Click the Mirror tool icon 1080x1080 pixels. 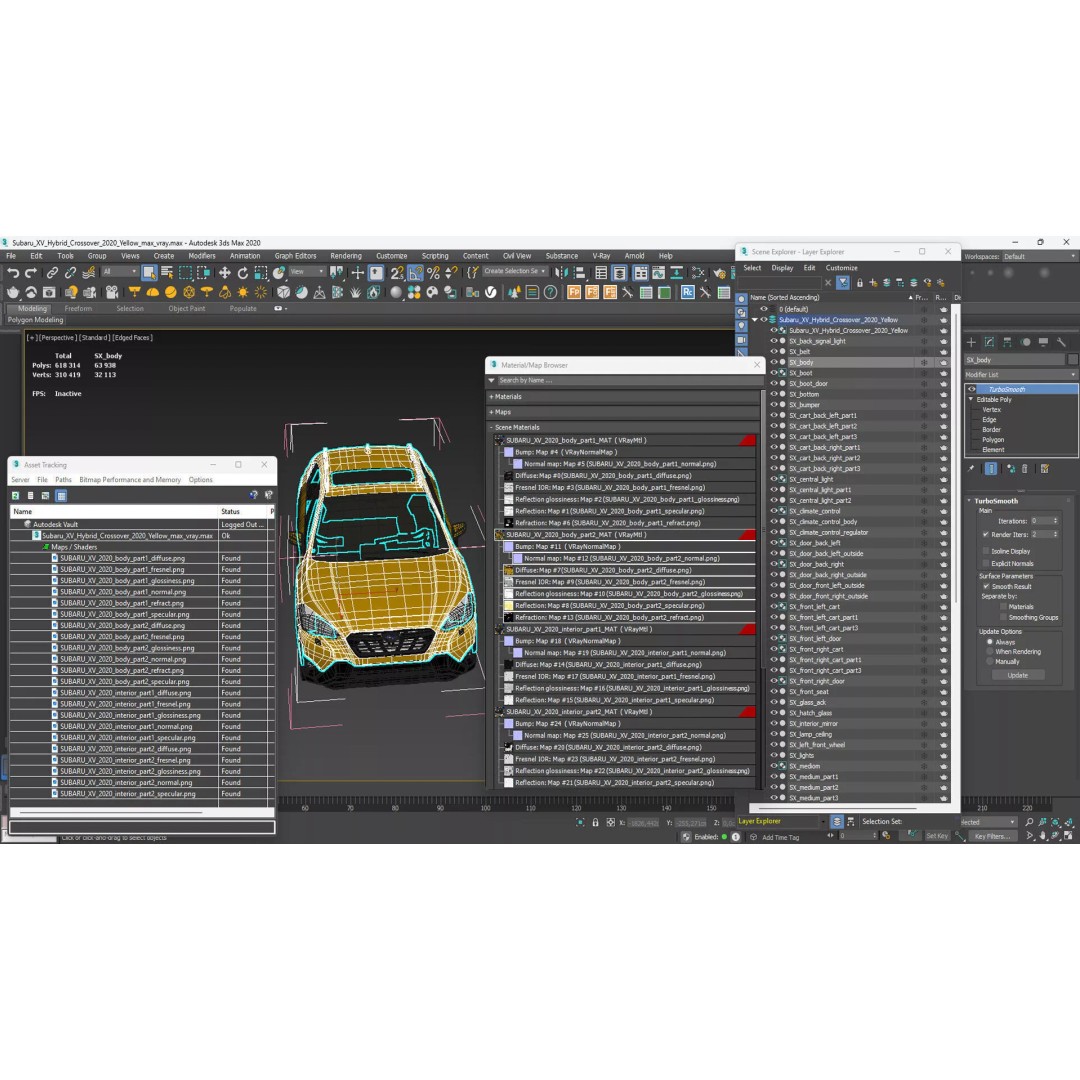561,273
